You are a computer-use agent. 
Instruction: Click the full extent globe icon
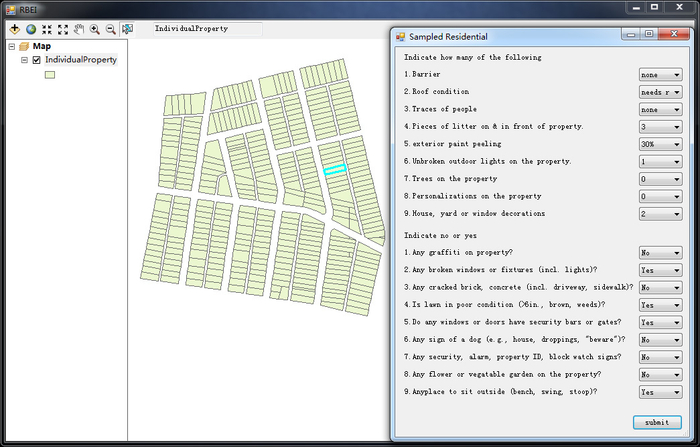point(30,30)
